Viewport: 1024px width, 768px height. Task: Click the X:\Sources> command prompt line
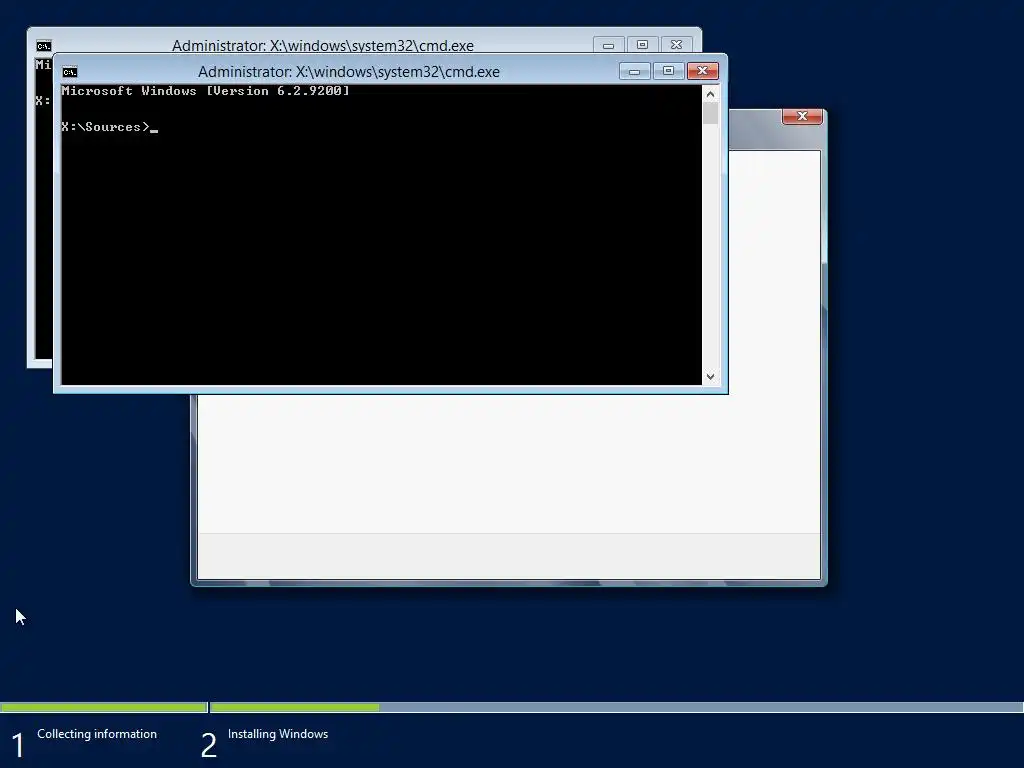[x=110, y=127]
